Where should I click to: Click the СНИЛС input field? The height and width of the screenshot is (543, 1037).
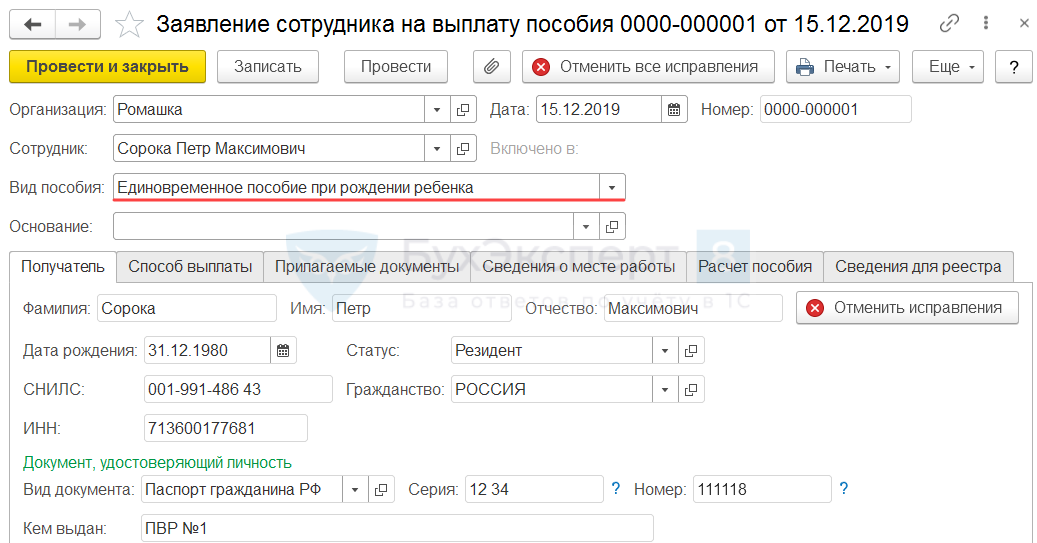point(237,389)
